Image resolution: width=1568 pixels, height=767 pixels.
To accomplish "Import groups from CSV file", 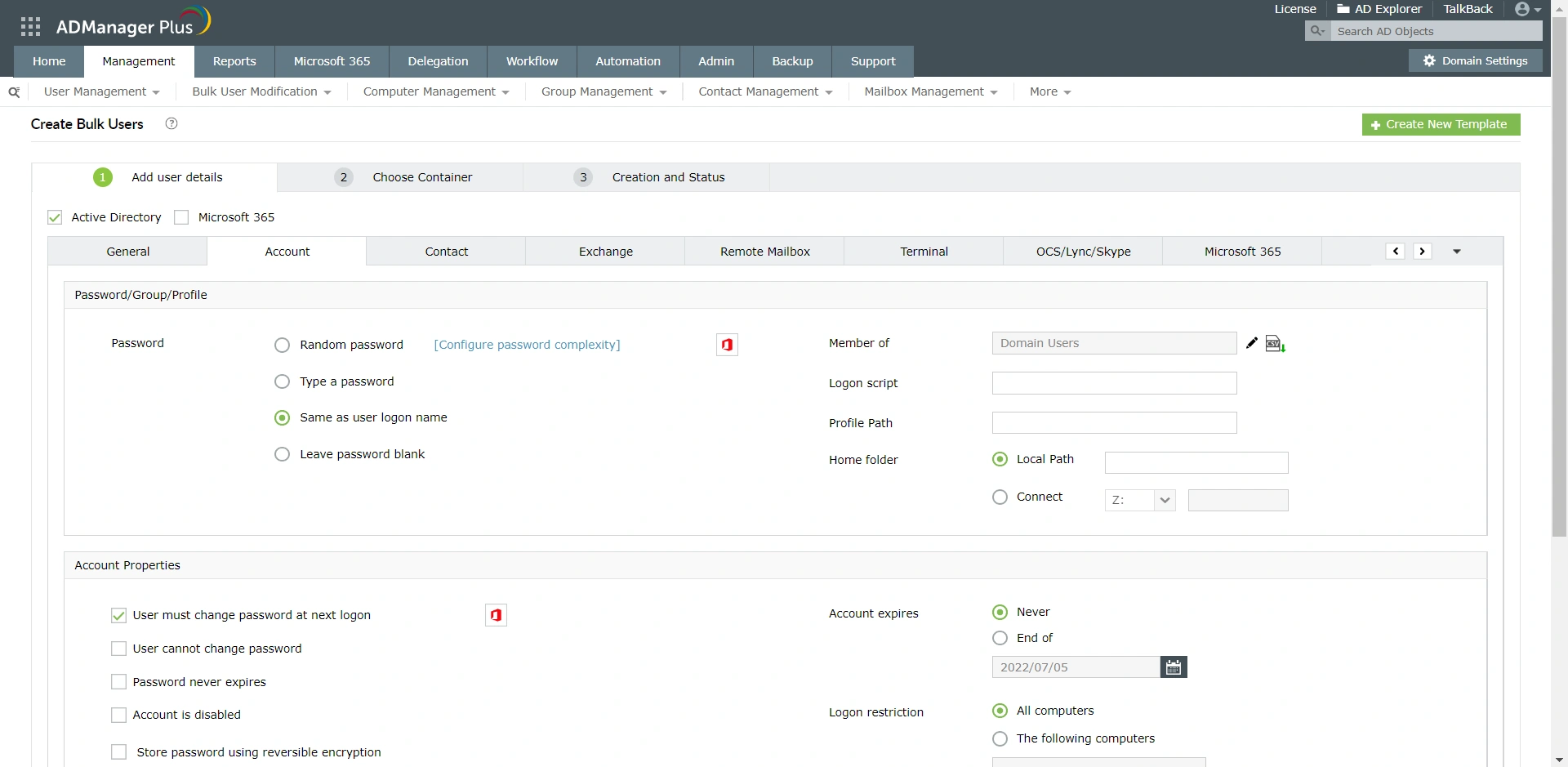I will coord(1275,343).
